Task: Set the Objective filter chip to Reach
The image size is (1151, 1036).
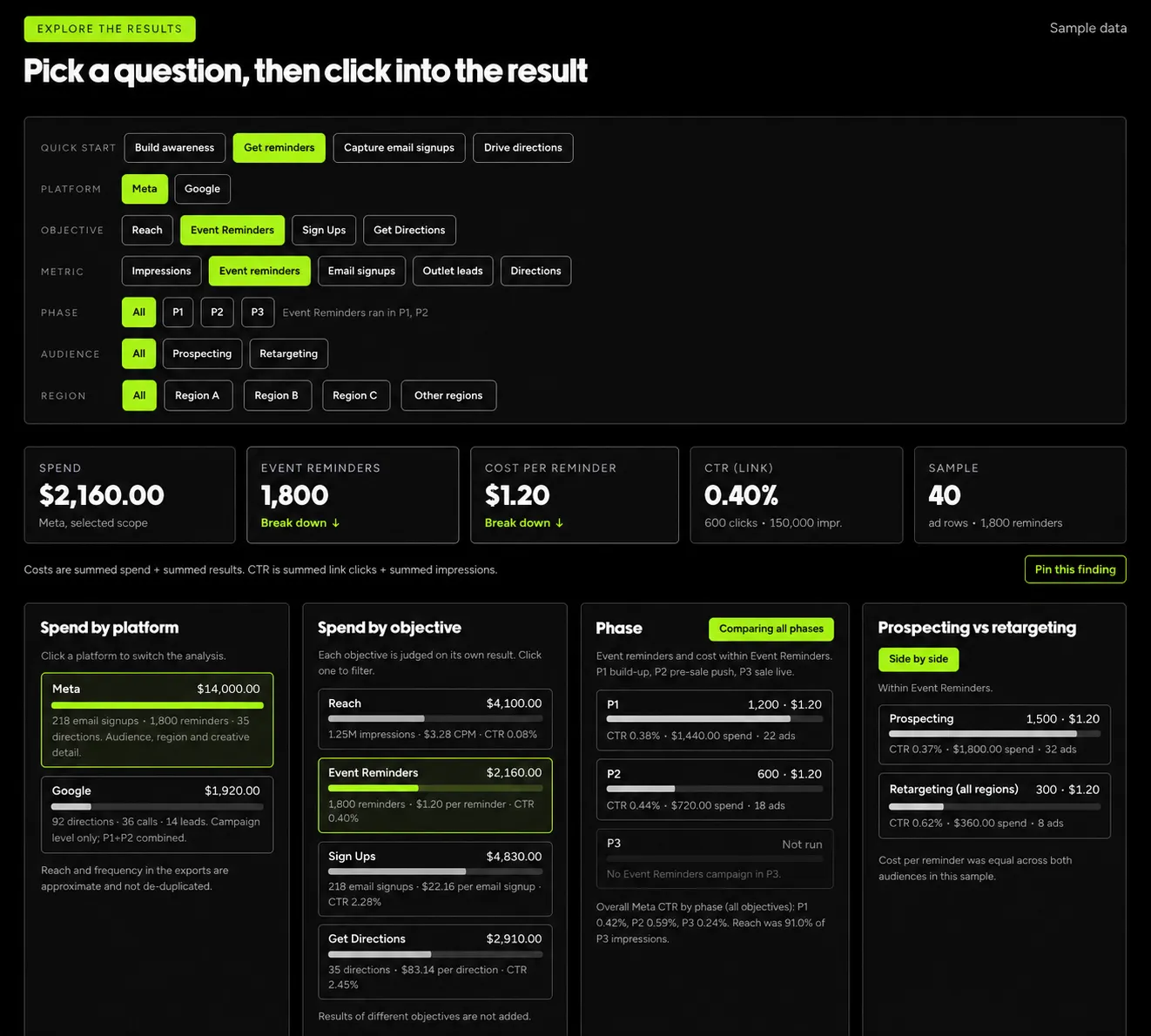Action: [x=147, y=230]
